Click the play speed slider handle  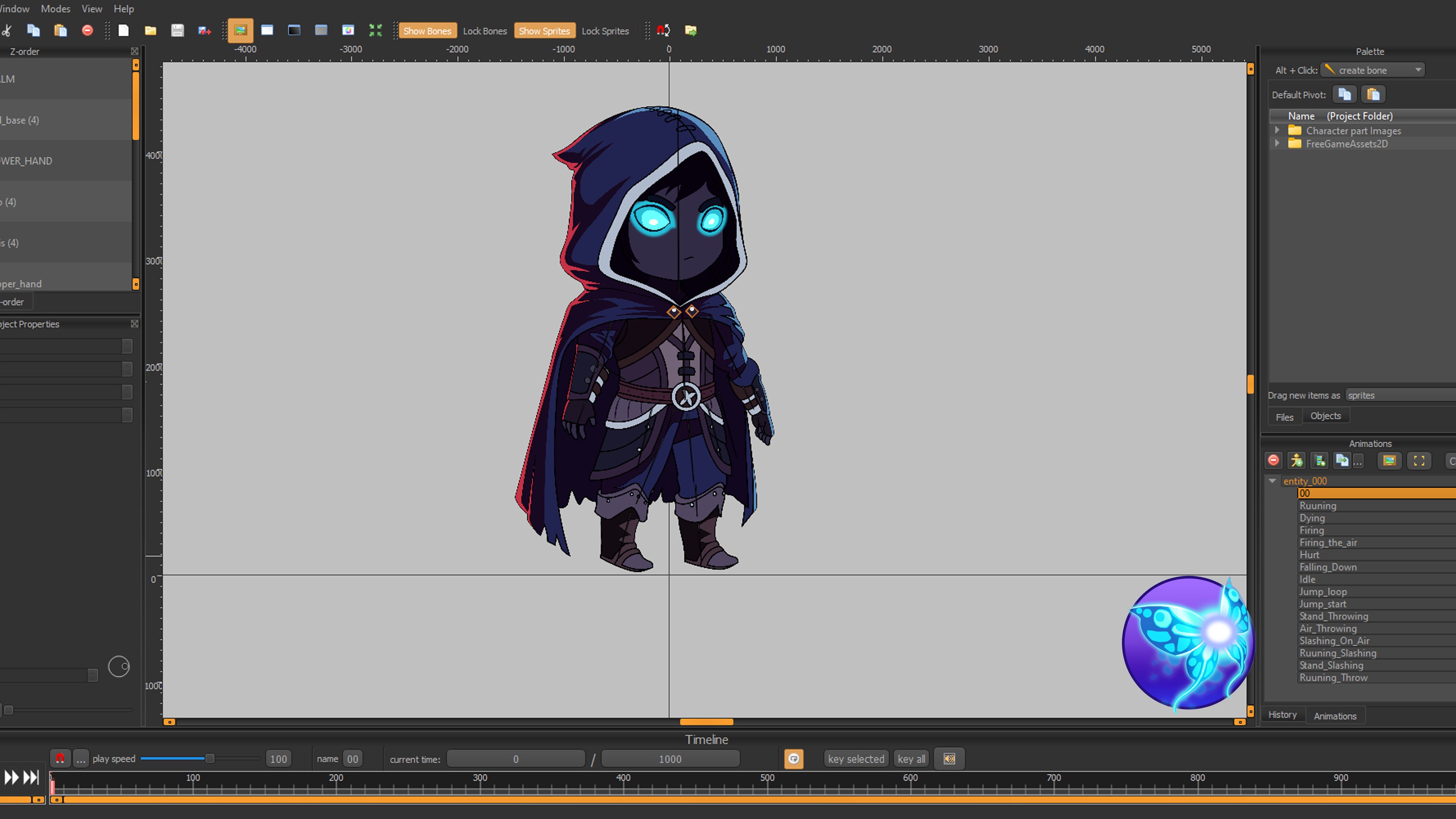coord(210,758)
